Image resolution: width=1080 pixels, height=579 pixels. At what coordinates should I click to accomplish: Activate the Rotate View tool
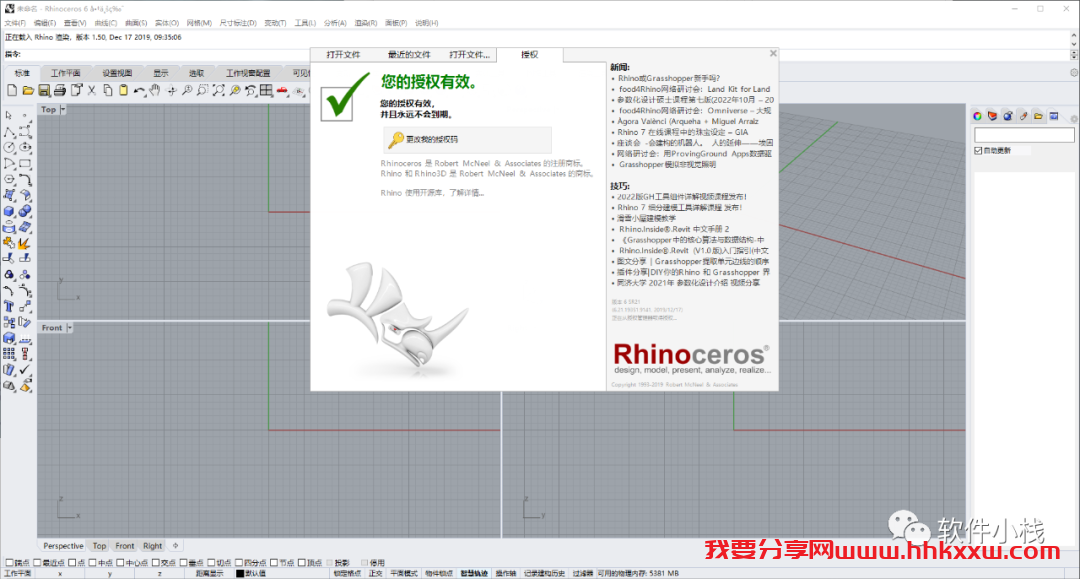click(172, 90)
